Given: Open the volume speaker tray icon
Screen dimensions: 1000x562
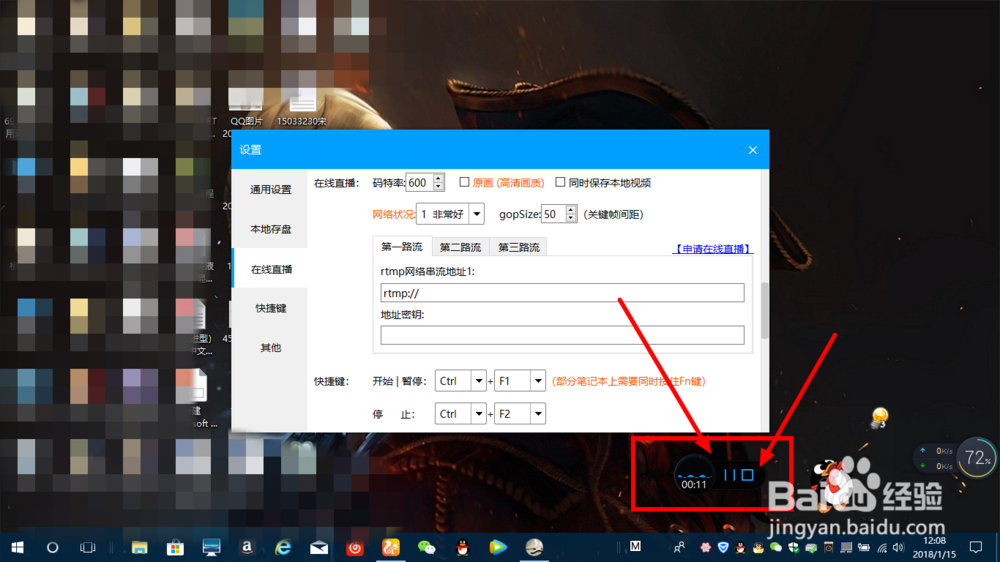Looking at the screenshot, I should click(x=899, y=547).
